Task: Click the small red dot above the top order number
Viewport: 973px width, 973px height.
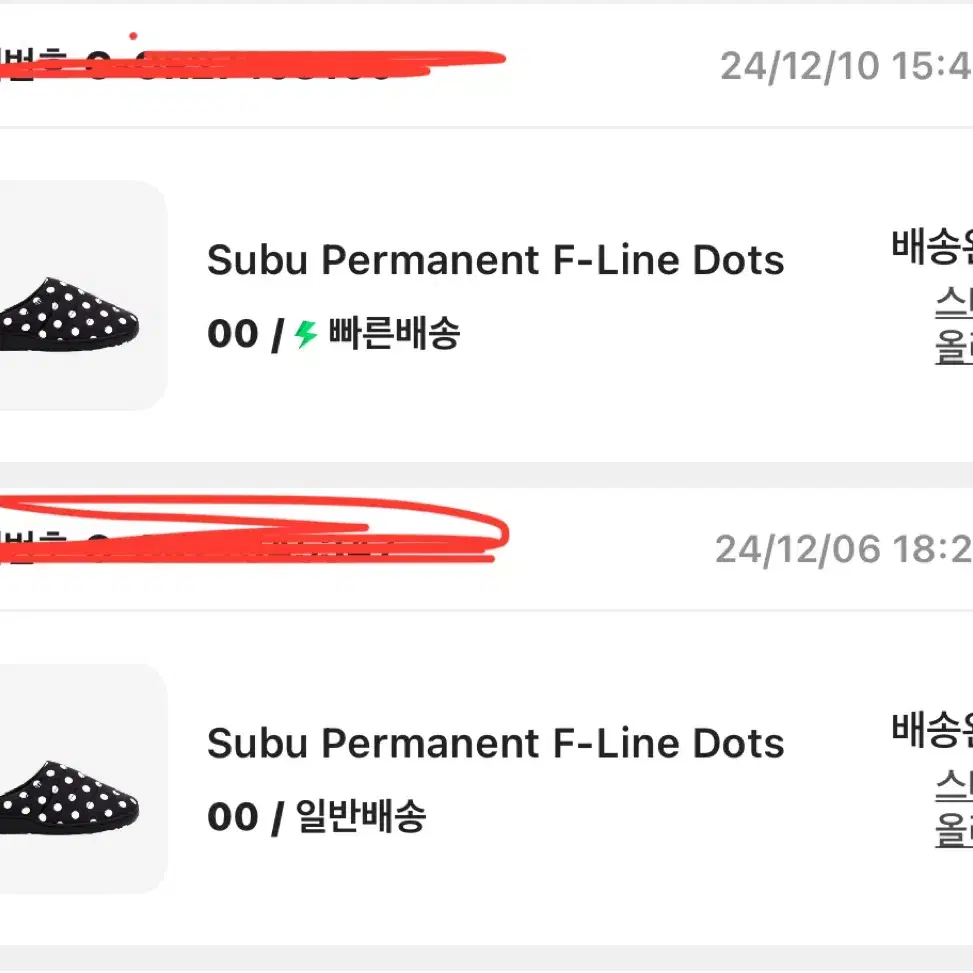Action: click(133, 36)
